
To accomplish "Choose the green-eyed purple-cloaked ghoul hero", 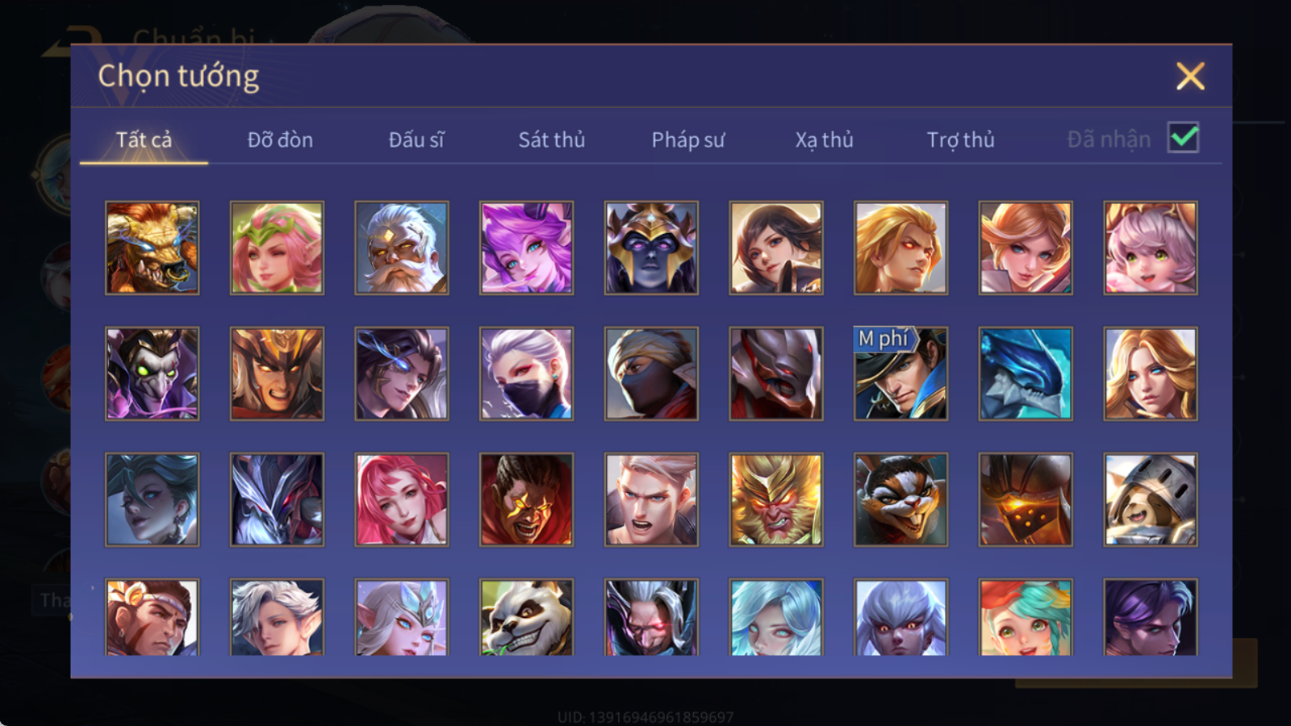I will [152, 374].
